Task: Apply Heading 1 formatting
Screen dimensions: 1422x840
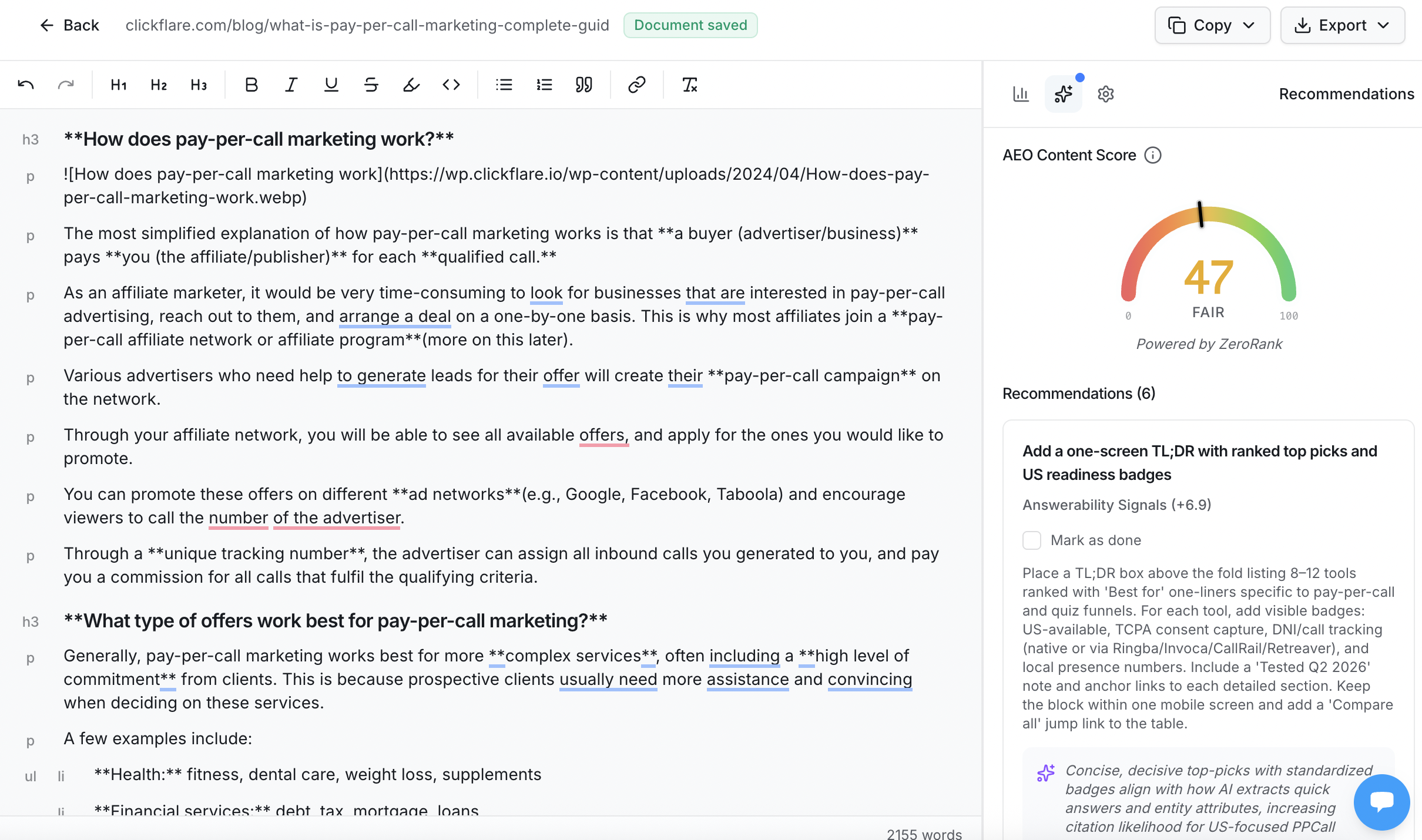Action: pos(119,85)
